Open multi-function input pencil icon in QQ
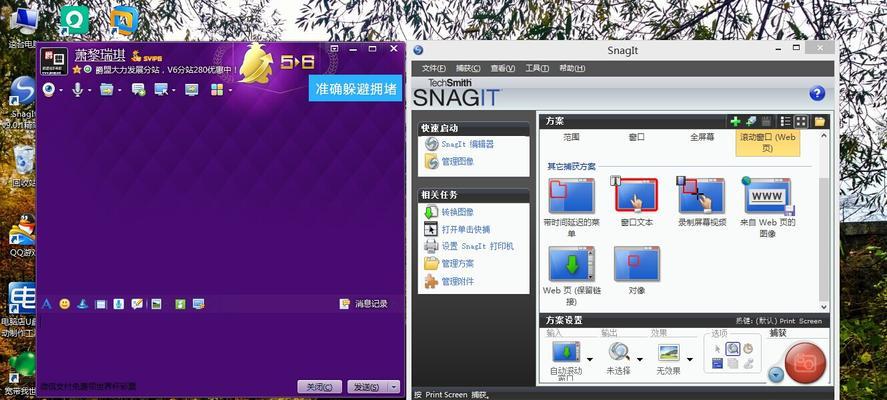887x400 pixels. click(137, 304)
